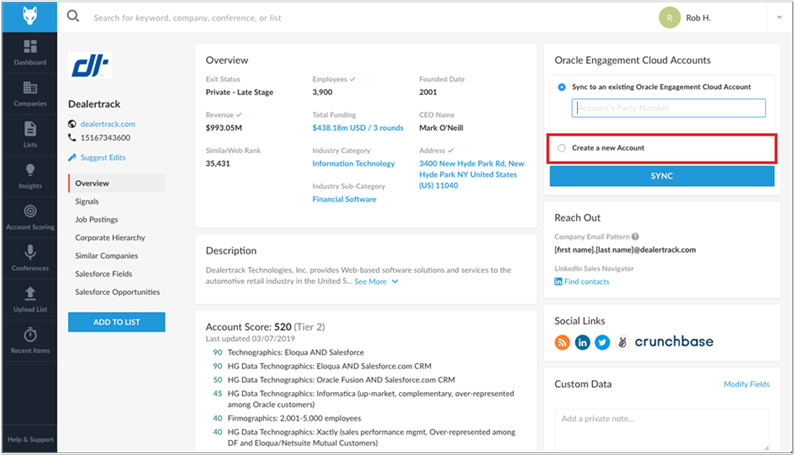This screenshot has height=455, width=795.
Task: Click the Upload List icon
Action: pyautogui.click(x=30, y=293)
